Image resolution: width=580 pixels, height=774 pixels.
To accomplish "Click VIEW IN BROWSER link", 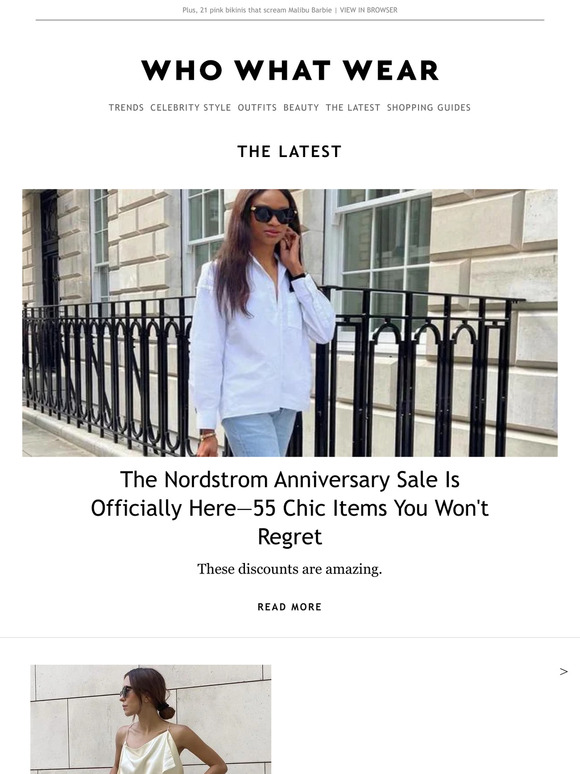I will [x=369, y=10].
